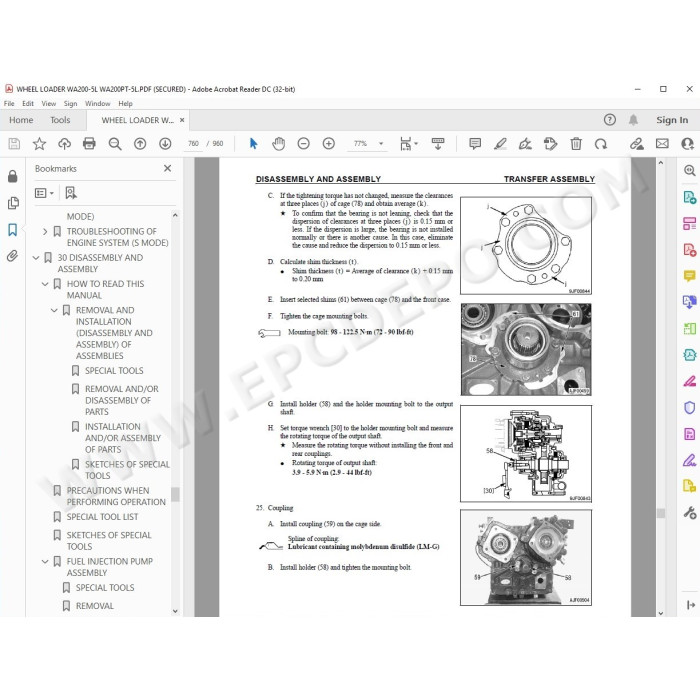Open the Help question mark icon
This screenshot has height=700, width=700.
click(609, 120)
